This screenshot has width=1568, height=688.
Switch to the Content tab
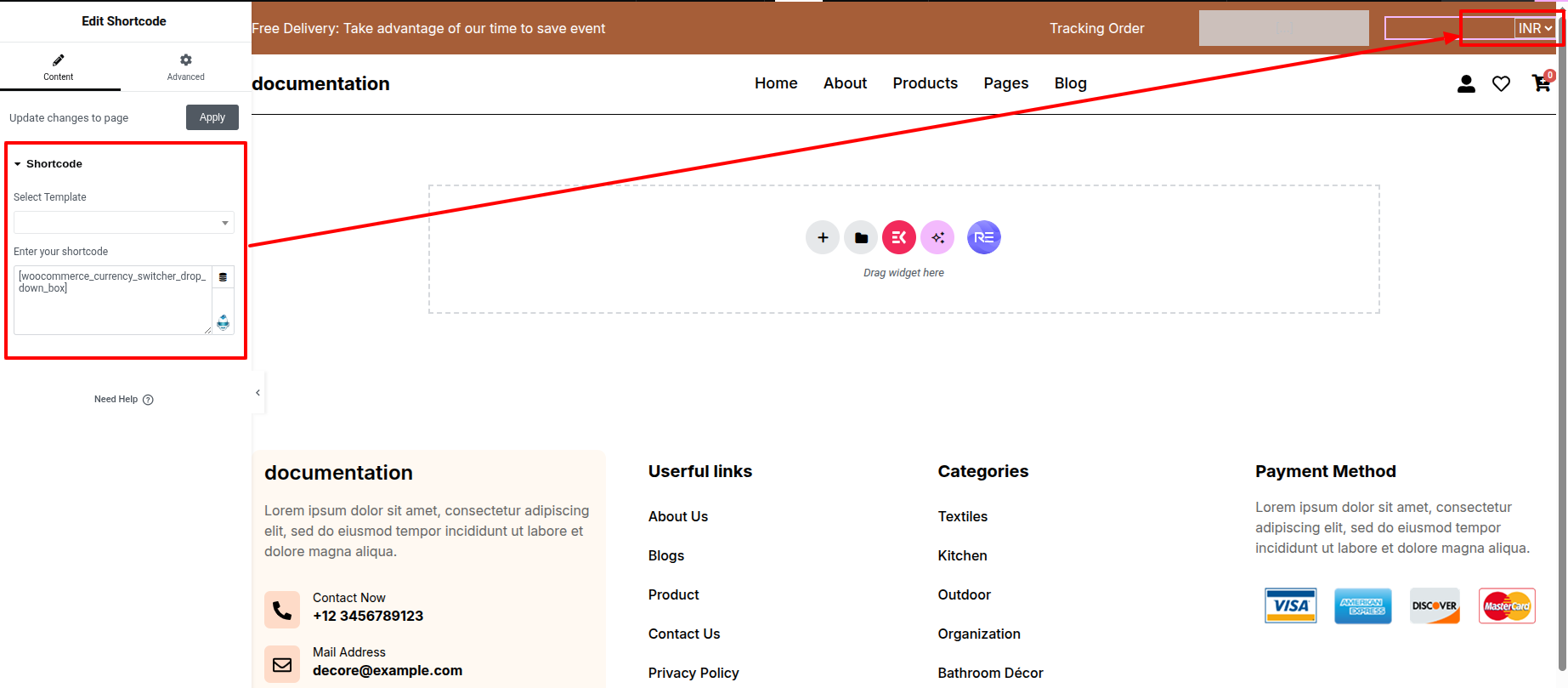point(59,66)
